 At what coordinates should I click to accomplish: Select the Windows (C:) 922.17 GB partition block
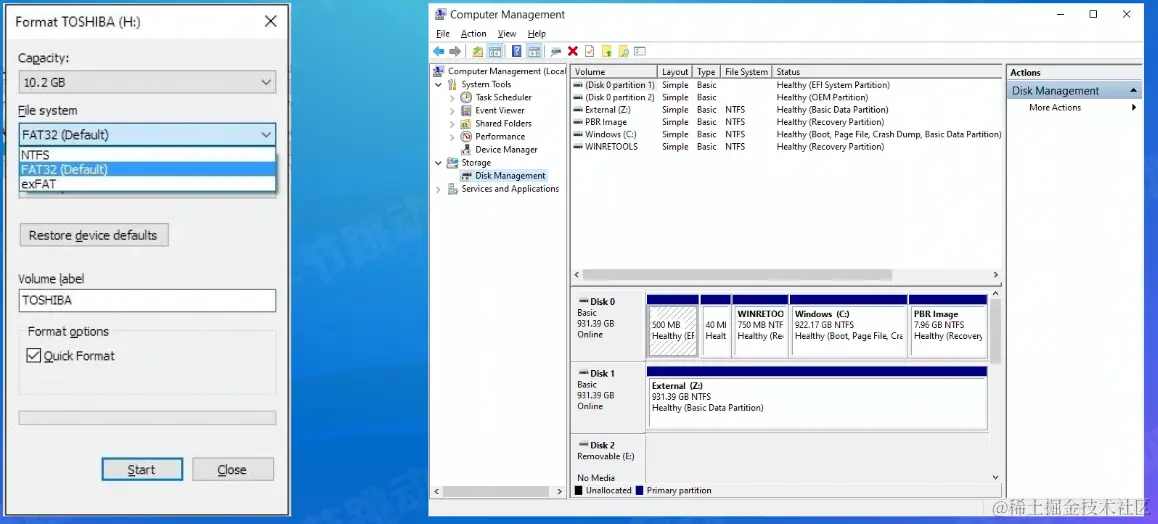[x=848, y=325]
